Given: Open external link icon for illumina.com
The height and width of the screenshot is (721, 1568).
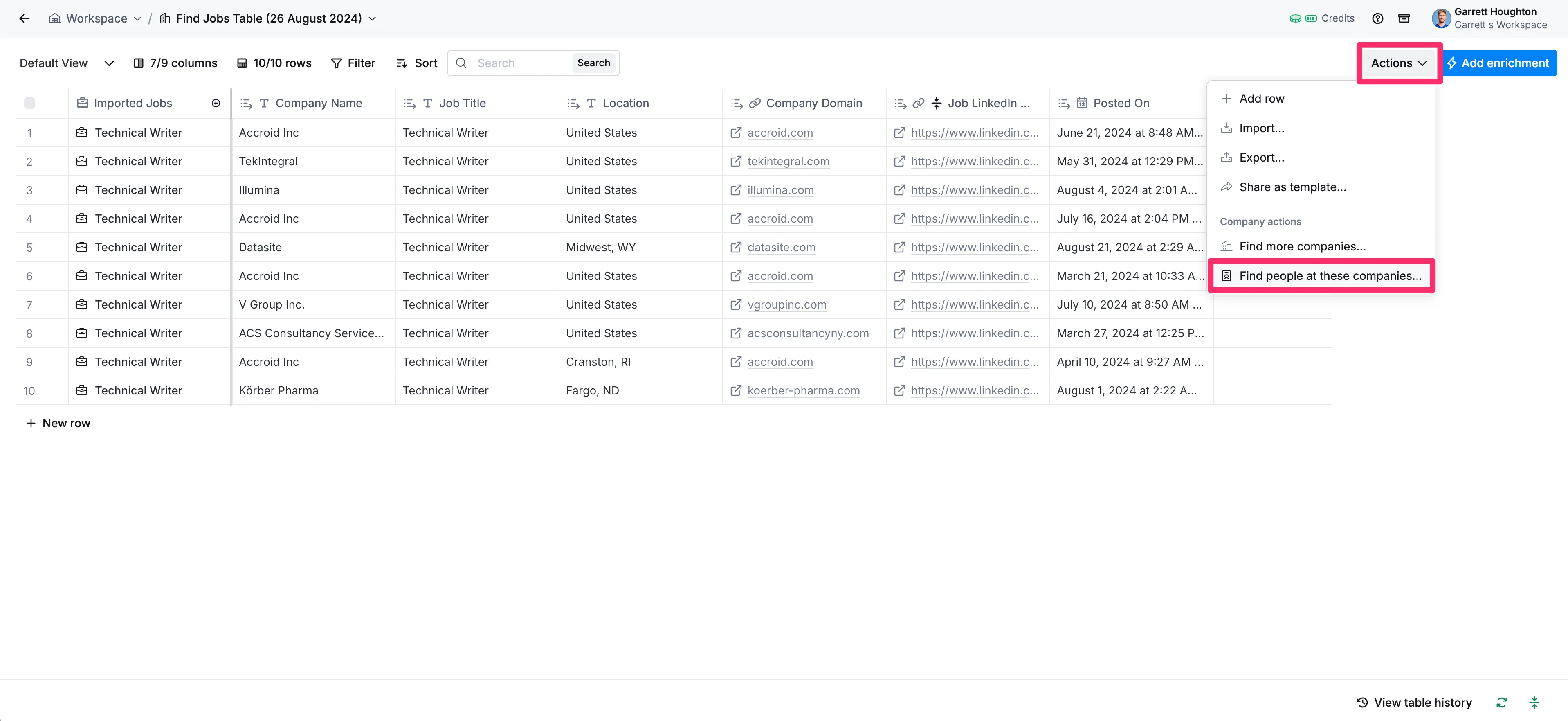Looking at the screenshot, I should click(735, 190).
